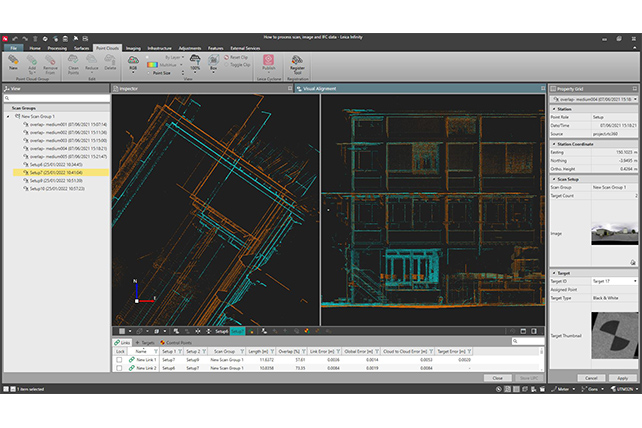Open the Targets tab in the bottom panel
642x428 pixels.
[145, 342]
